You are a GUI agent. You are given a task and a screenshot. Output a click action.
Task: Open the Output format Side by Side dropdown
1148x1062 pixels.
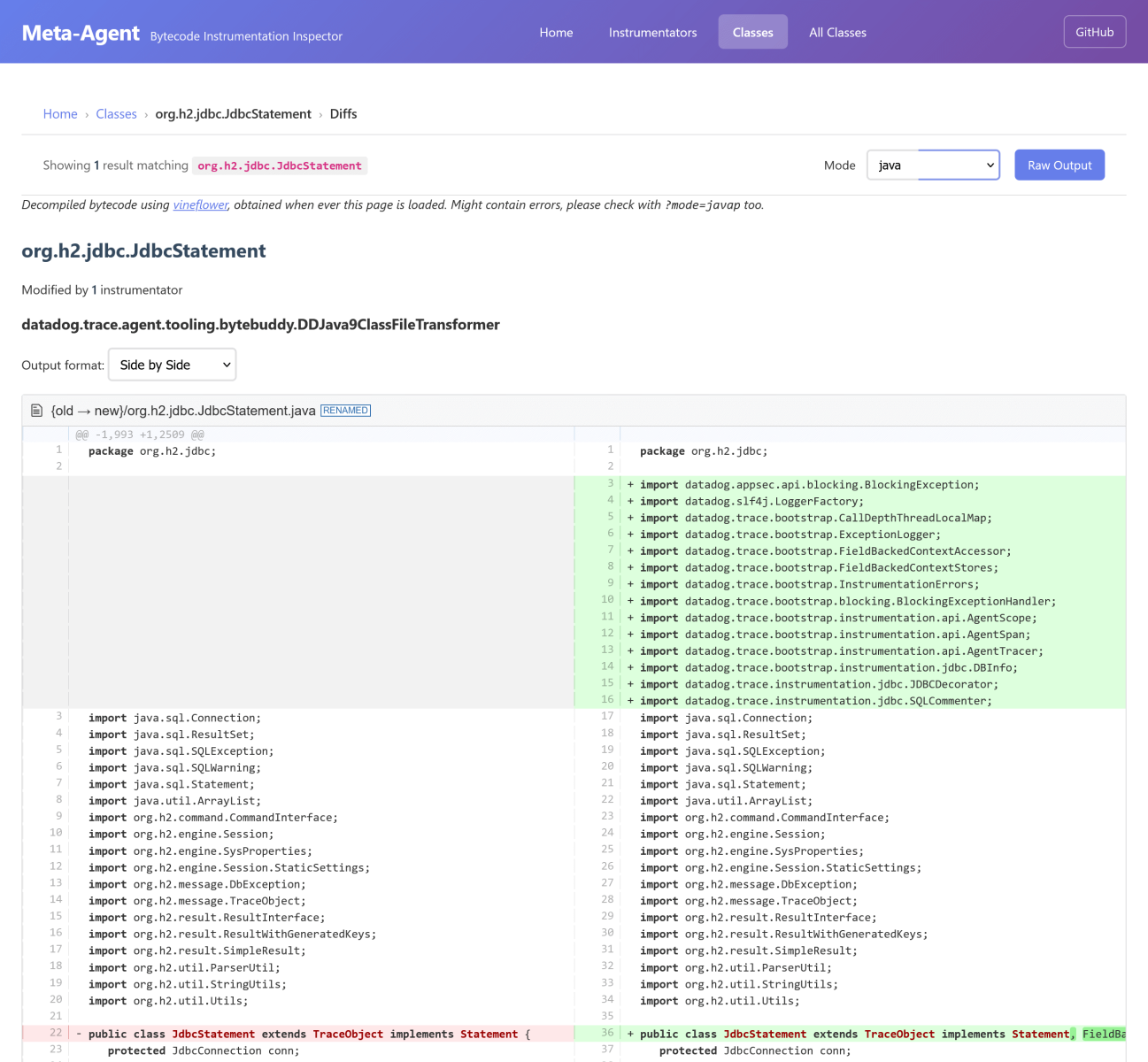(x=173, y=365)
